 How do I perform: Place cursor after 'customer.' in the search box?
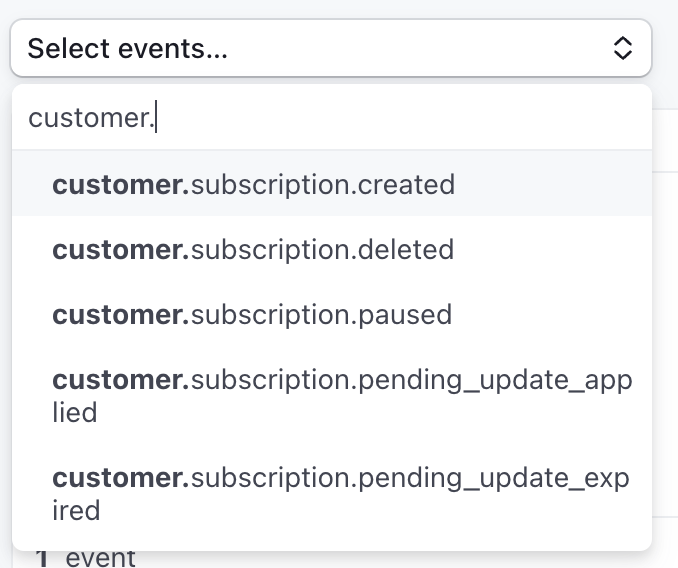coord(157,118)
